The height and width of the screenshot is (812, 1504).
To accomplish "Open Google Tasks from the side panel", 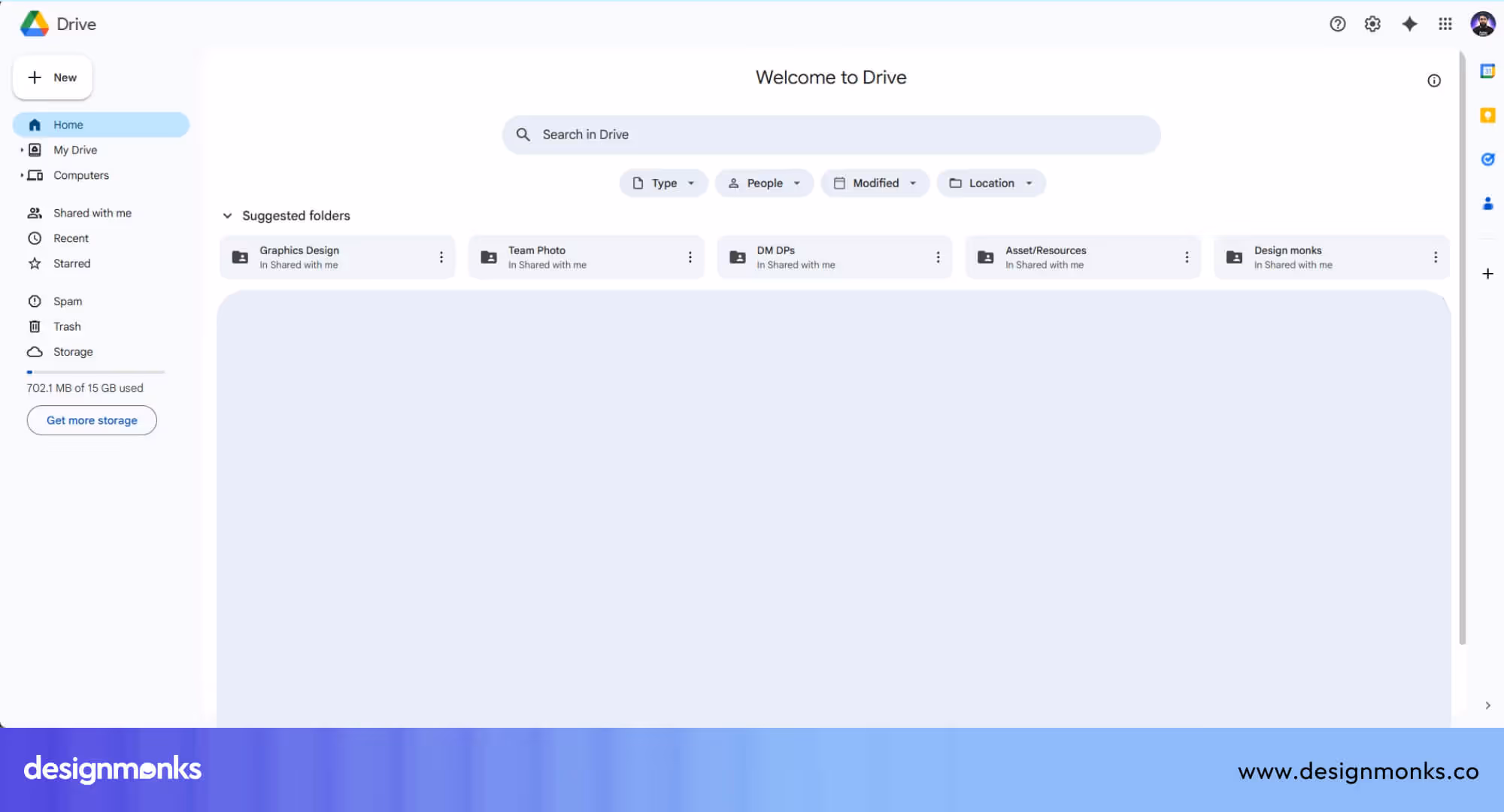I will (x=1487, y=159).
